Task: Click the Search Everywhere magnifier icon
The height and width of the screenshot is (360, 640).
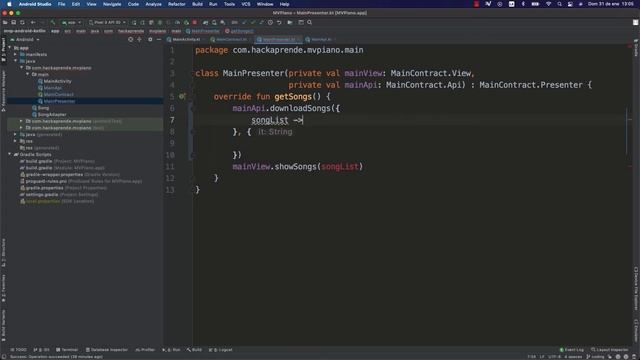Action: point(310,22)
